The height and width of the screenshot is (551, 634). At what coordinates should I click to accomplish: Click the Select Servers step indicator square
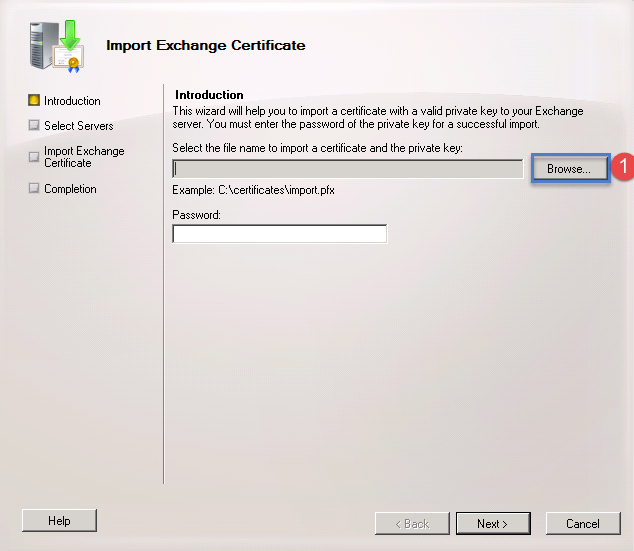[34, 125]
